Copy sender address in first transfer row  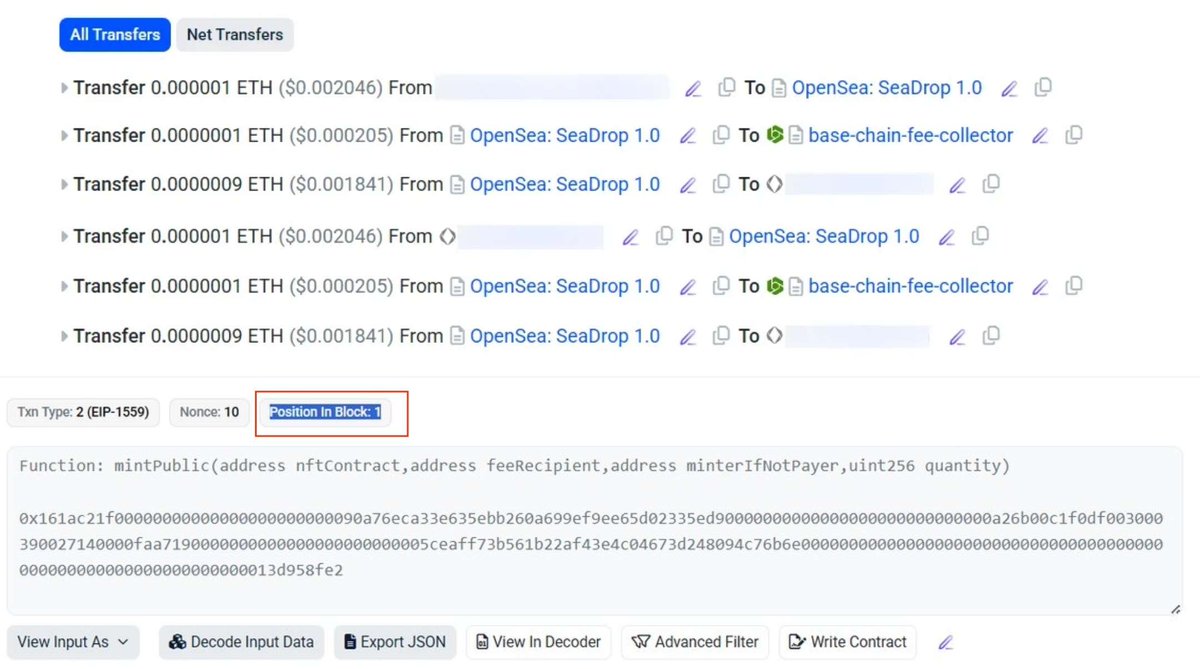727,88
